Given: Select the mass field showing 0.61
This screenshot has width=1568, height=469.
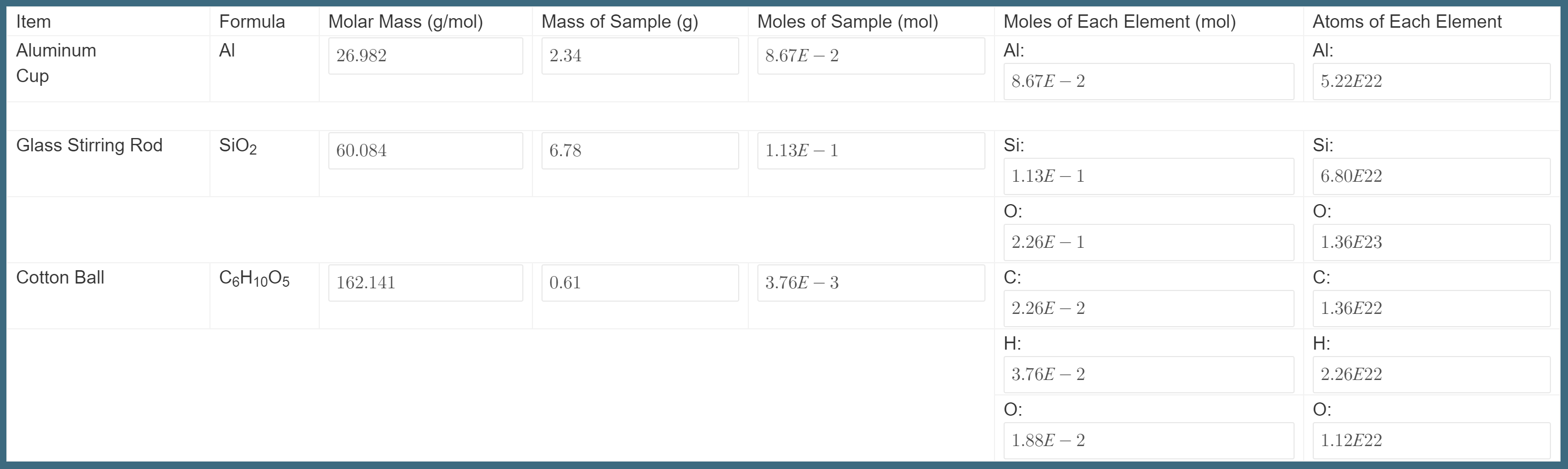Looking at the screenshot, I should click(x=640, y=282).
